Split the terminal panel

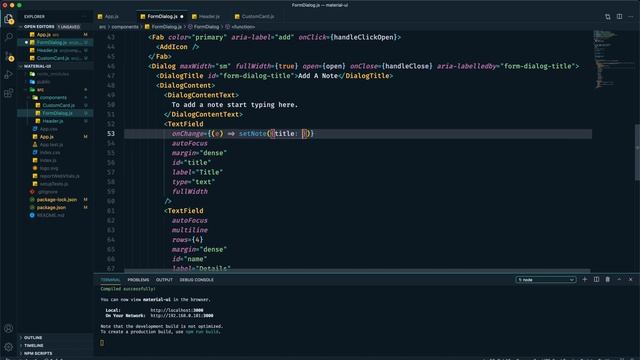pos(596,280)
